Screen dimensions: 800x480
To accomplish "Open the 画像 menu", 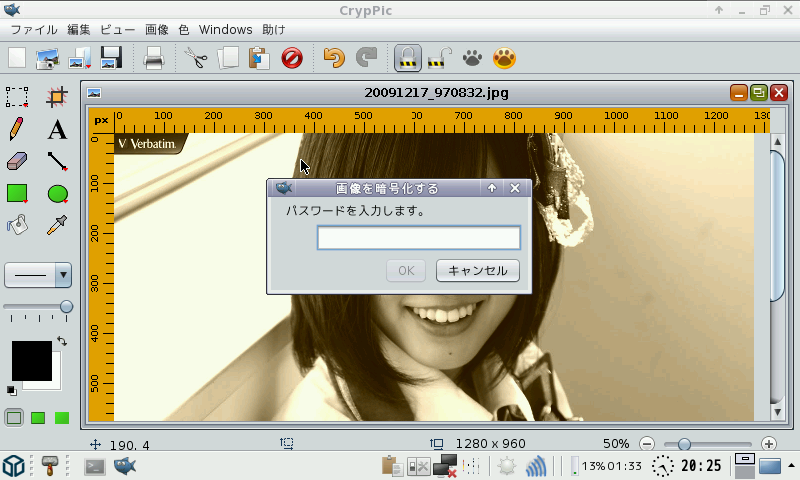I will [x=157, y=30].
